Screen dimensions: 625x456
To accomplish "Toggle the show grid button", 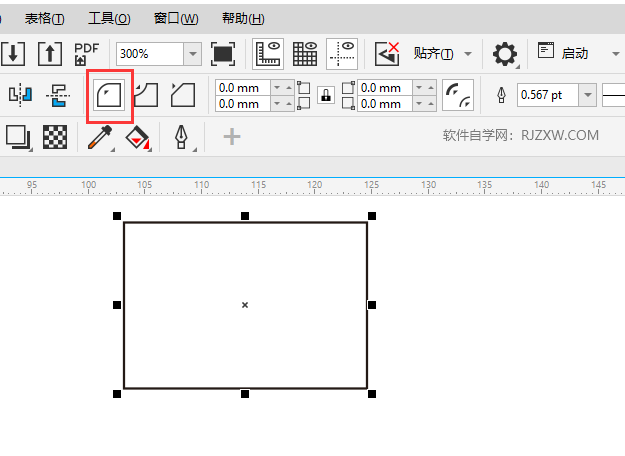I will click(305, 54).
